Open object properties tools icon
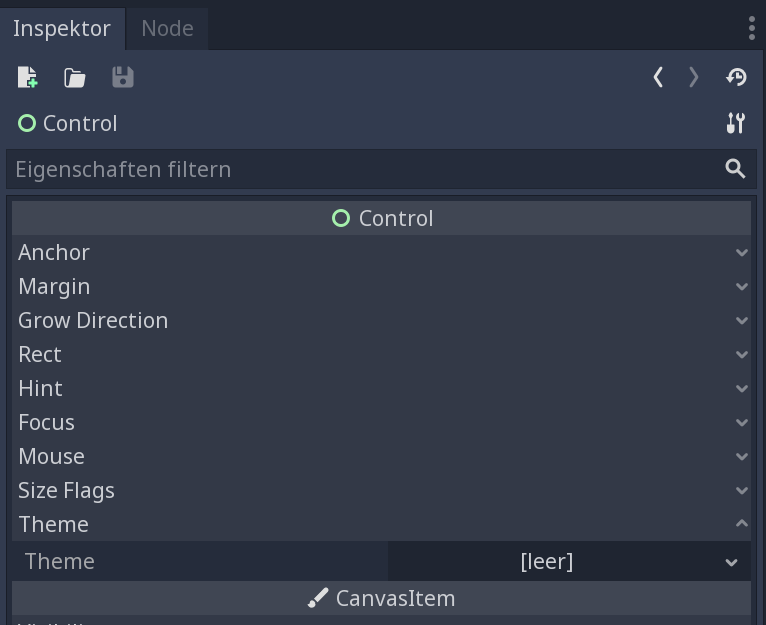 (x=735, y=123)
